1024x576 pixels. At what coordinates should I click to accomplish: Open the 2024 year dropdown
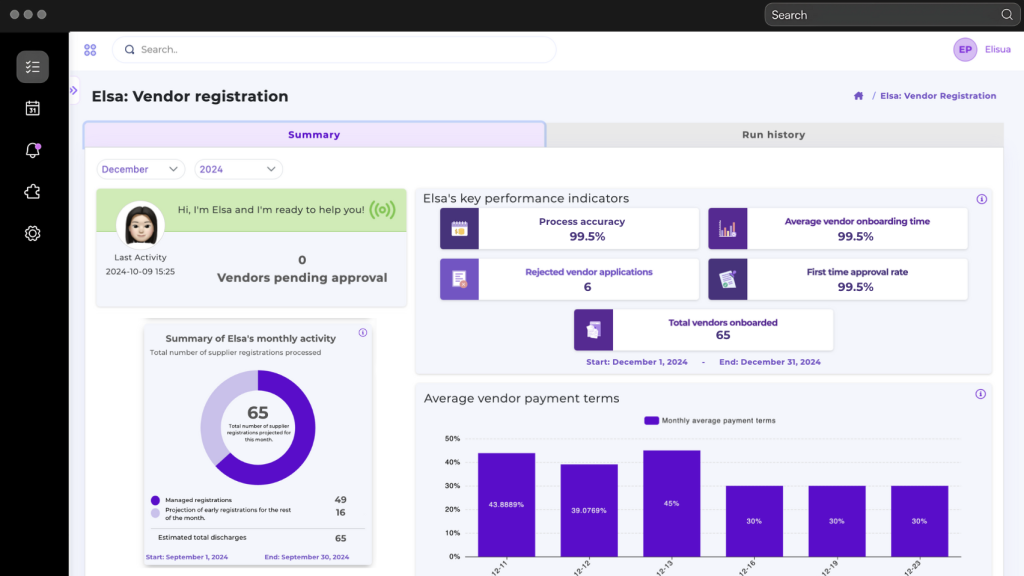(x=238, y=170)
